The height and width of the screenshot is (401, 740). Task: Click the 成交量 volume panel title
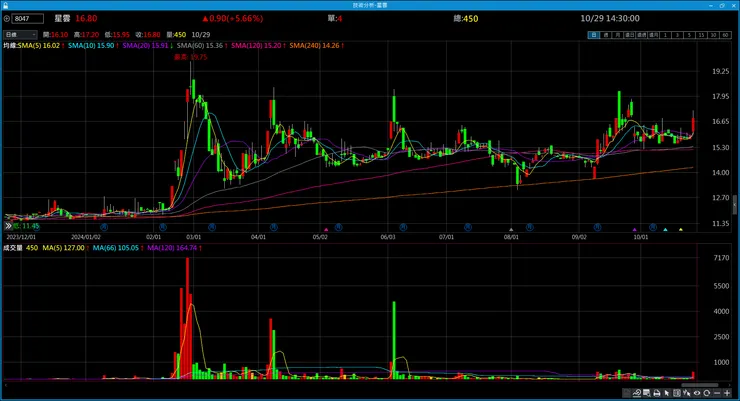pos(13,248)
